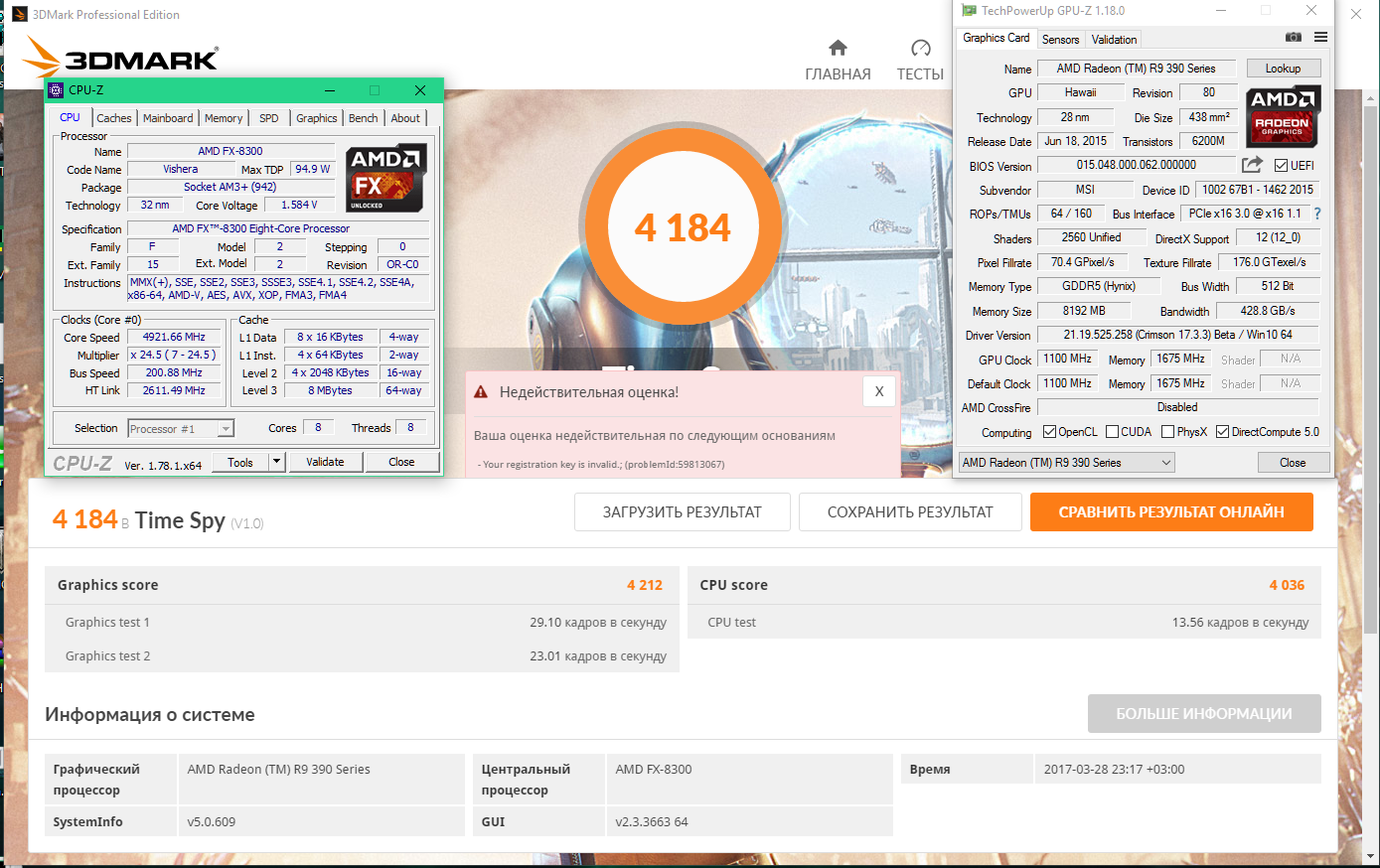This screenshot has height=868, width=1380.
Task: Click the 'Graphics test 1' row
Action: [363, 623]
